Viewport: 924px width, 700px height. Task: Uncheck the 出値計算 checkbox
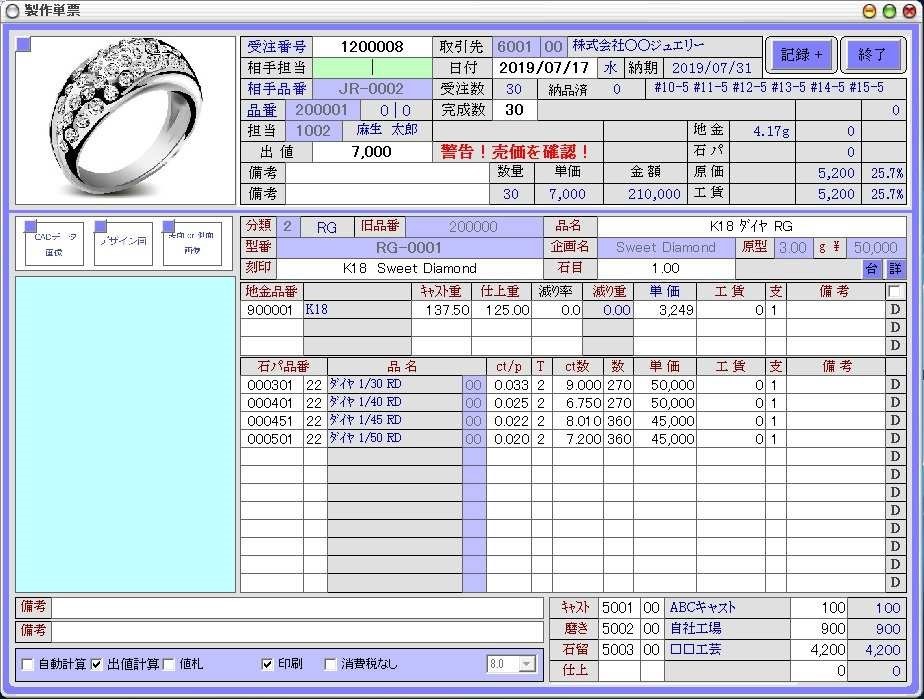(x=96, y=664)
